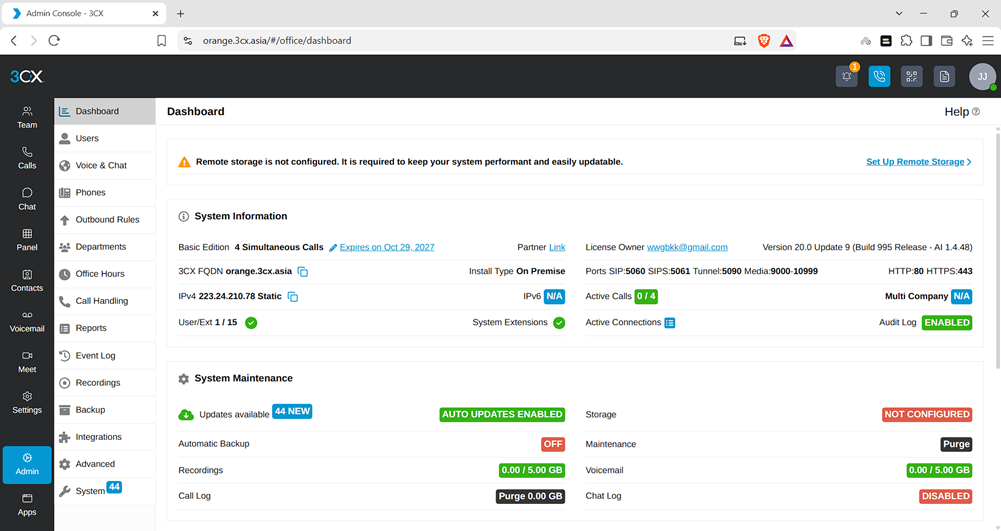Viewport: 1001px width, 531px height.
Task: Open Advanced in admin menu
Action: coord(105,464)
